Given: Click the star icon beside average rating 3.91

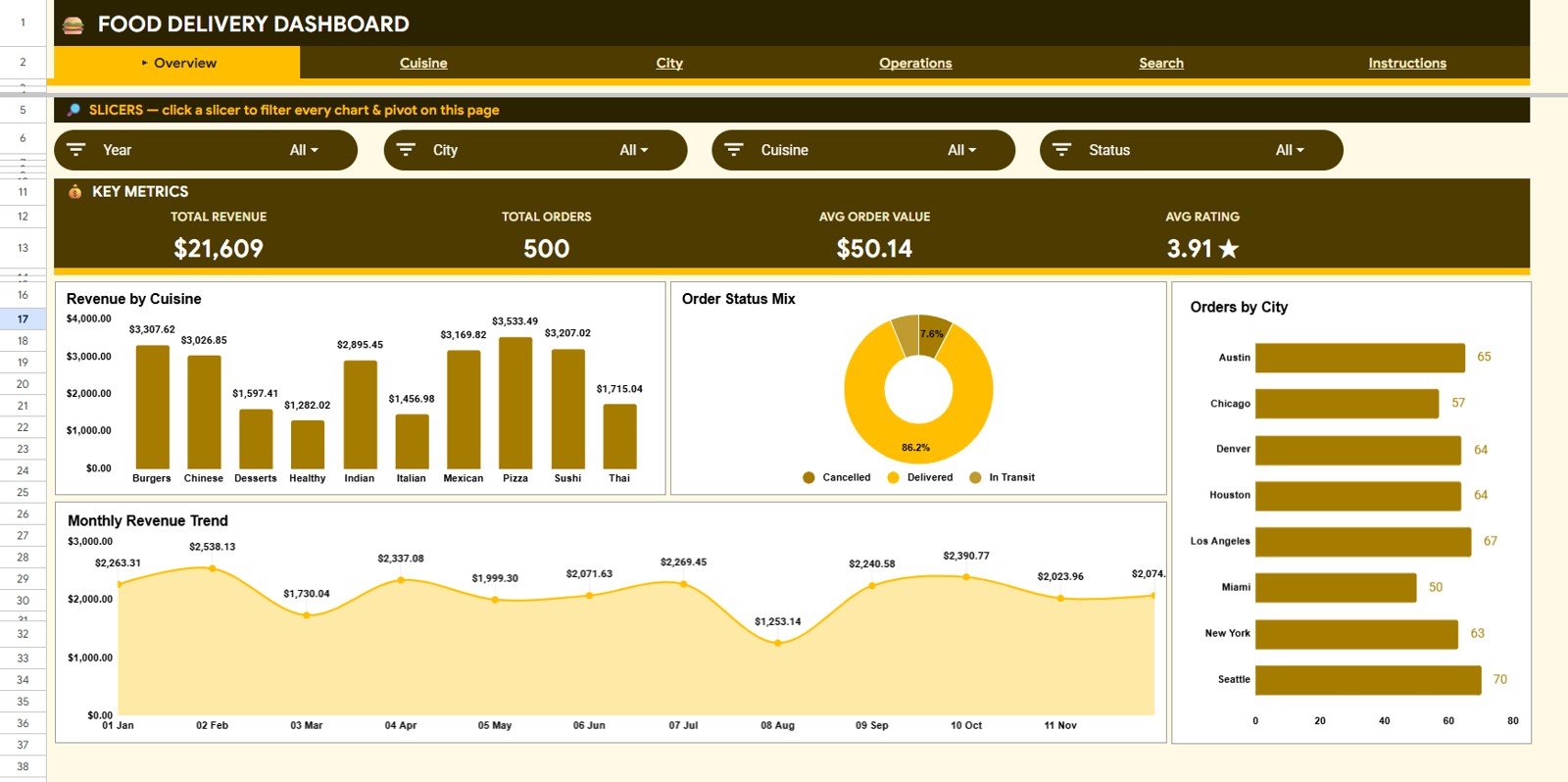Looking at the screenshot, I should [1229, 249].
